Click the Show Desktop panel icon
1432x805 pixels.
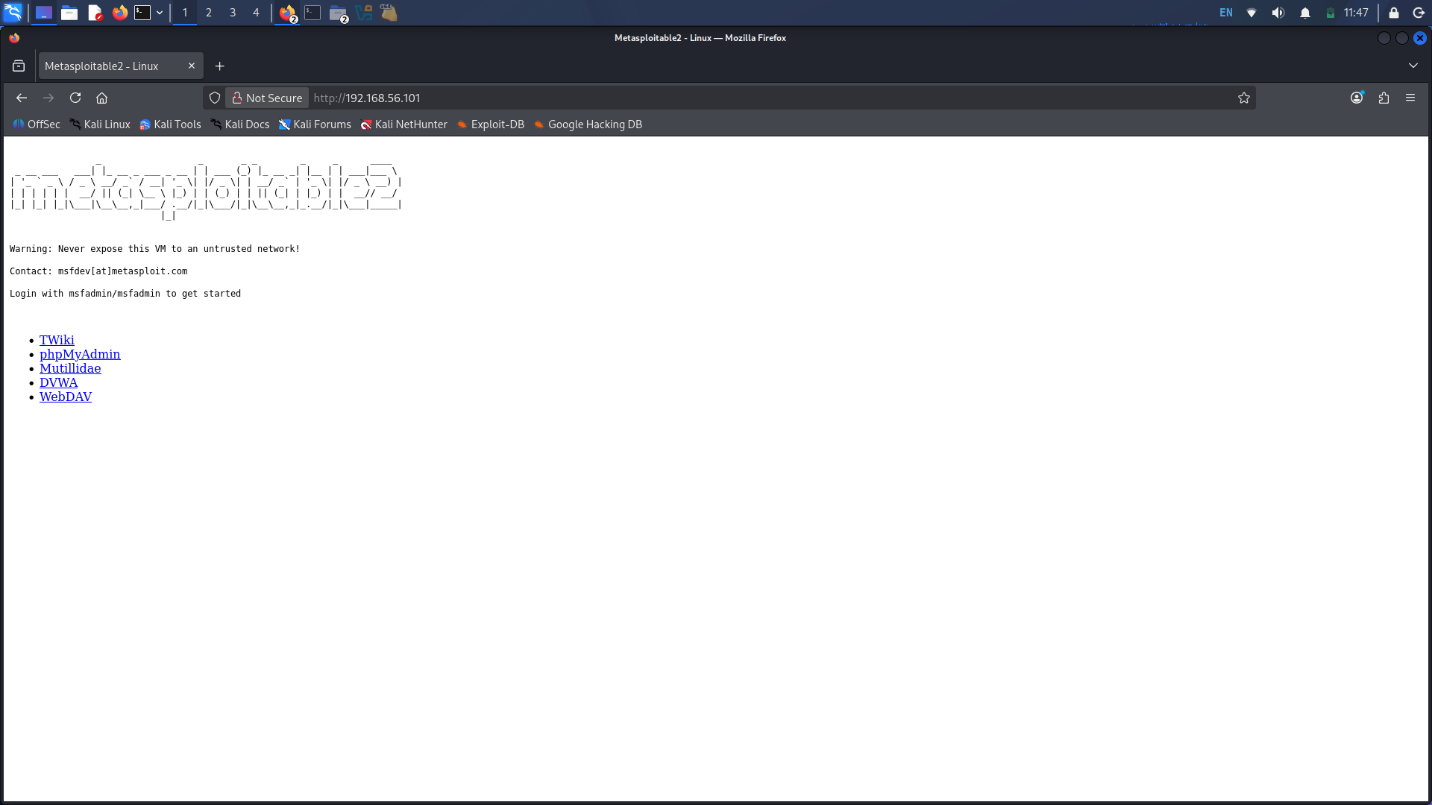click(44, 13)
